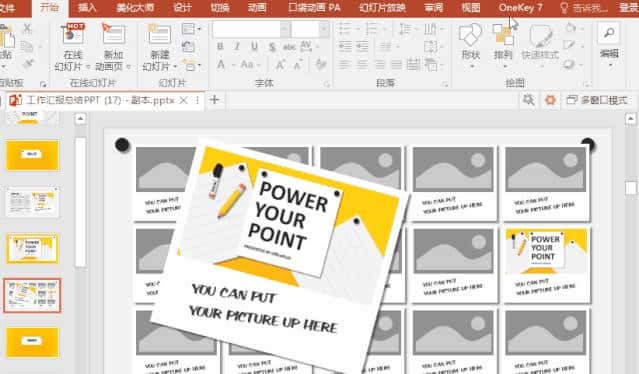
Task: Switch to the 插入 Insert tab
Action: pyautogui.click(x=87, y=7)
